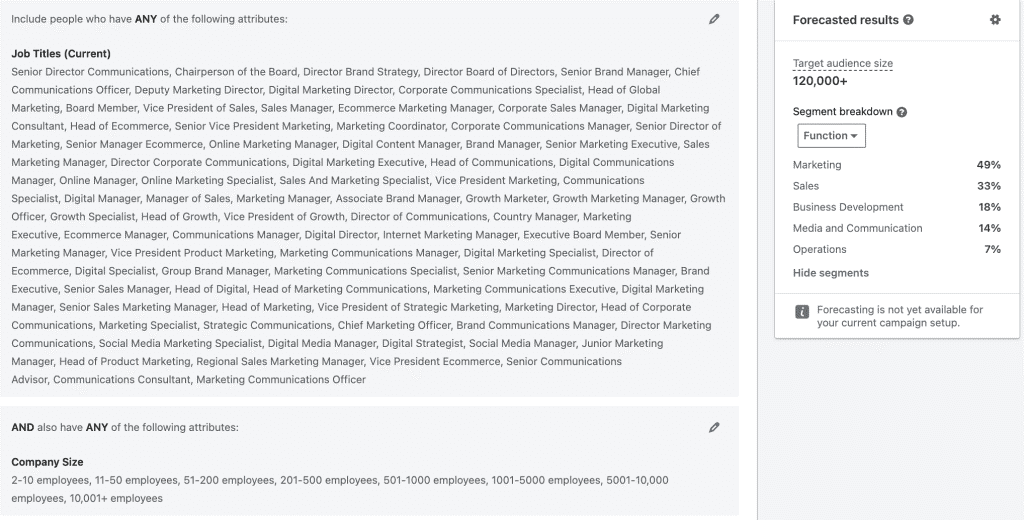Click the Company Size heading
The height and width of the screenshot is (520, 1024).
pos(47,462)
